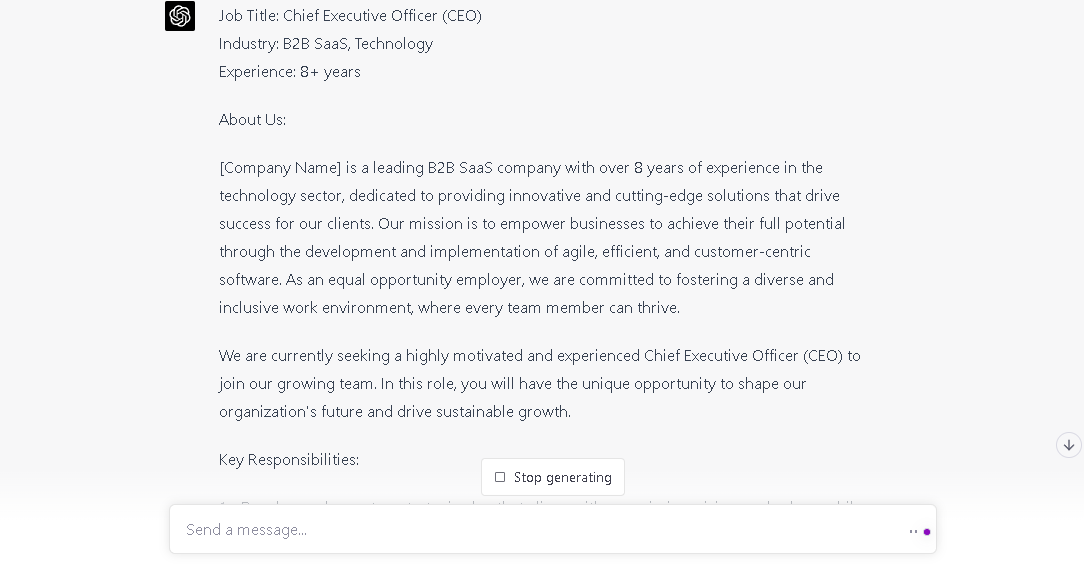Click the 'We are currently seeking' paragraph

tap(539, 384)
